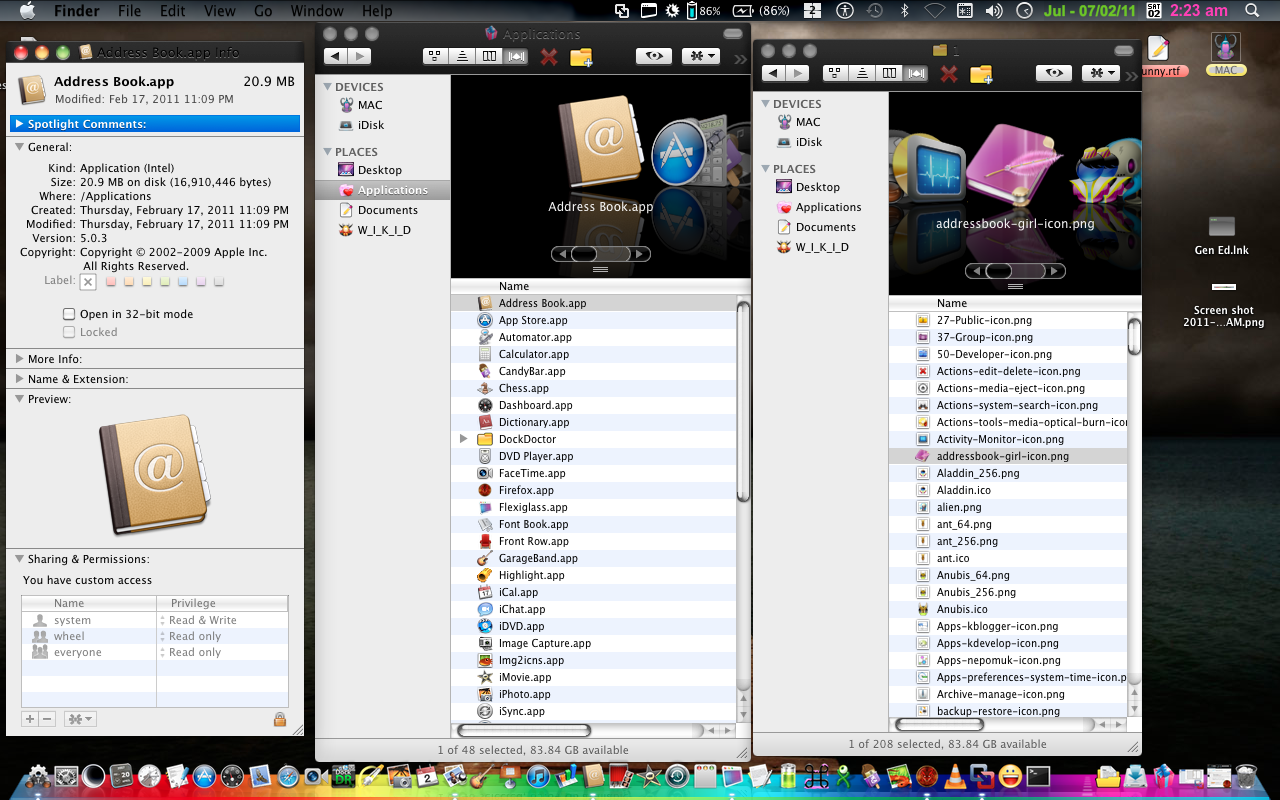Viewport: 1280px width, 800px height.
Task: Go back in the right Finder window
Action: (x=772, y=73)
